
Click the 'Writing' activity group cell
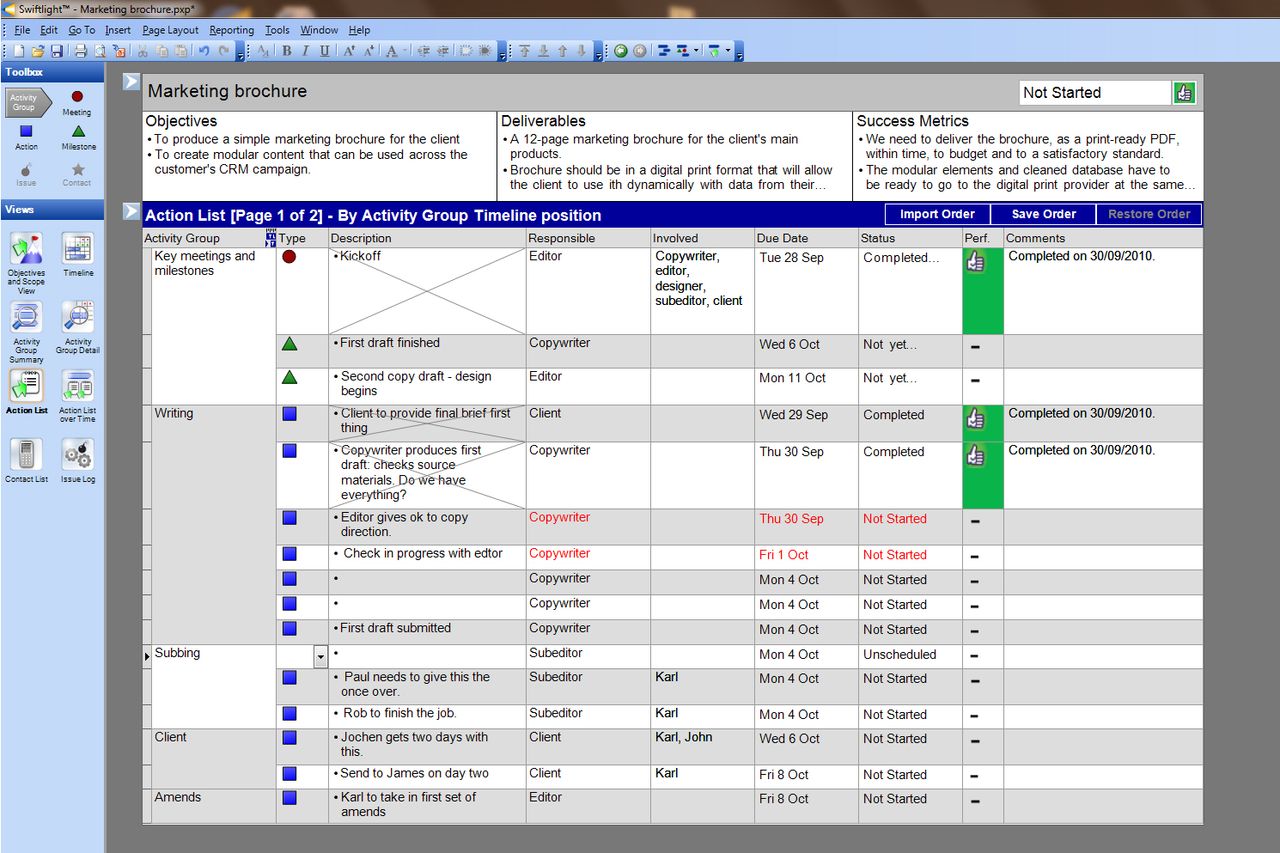213,524
